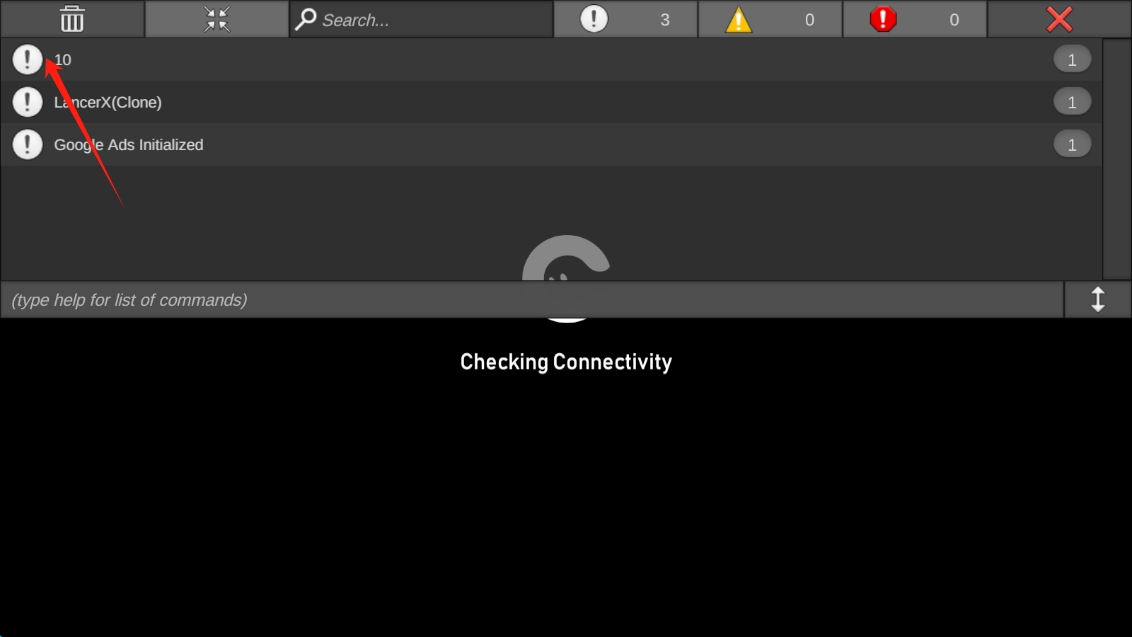Click the count badge on LancerX(Clone) entry
Image resolution: width=1132 pixels, height=637 pixels.
pyautogui.click(x=1072, y=102)
